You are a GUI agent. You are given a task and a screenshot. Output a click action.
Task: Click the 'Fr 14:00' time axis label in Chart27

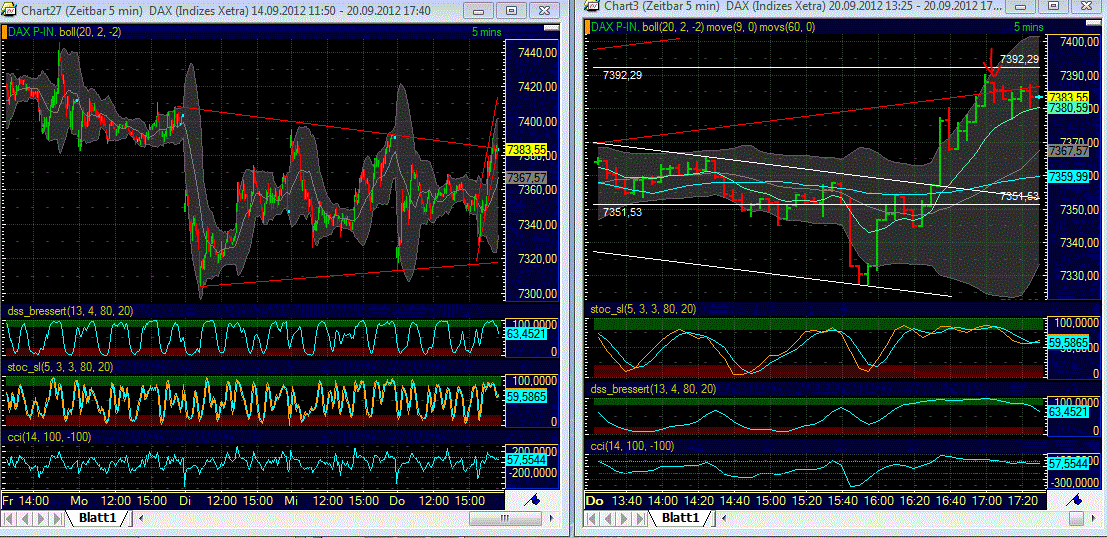26,499
